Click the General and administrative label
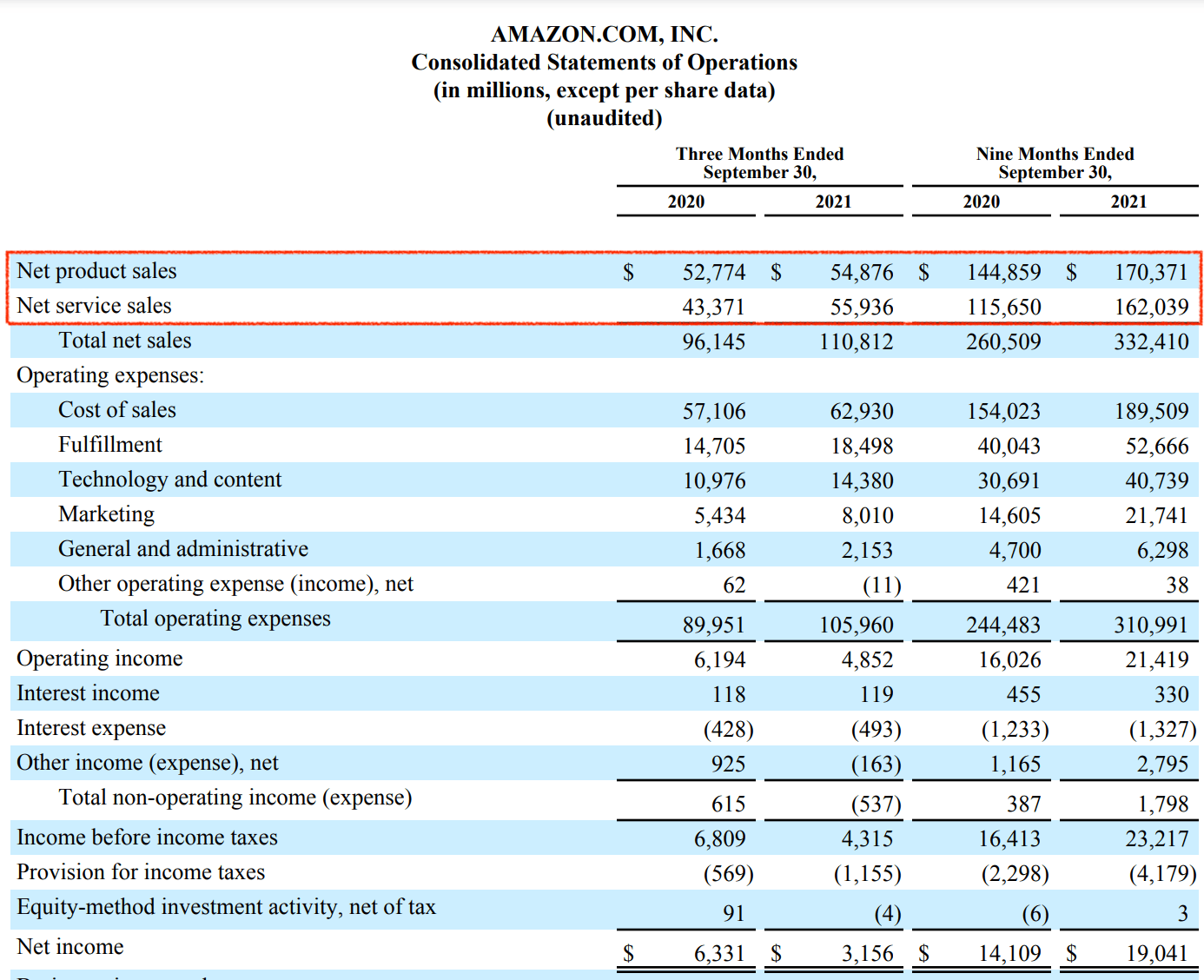Image resolution: width=1204 pixels, height=980 pixels. coord(182,548)
